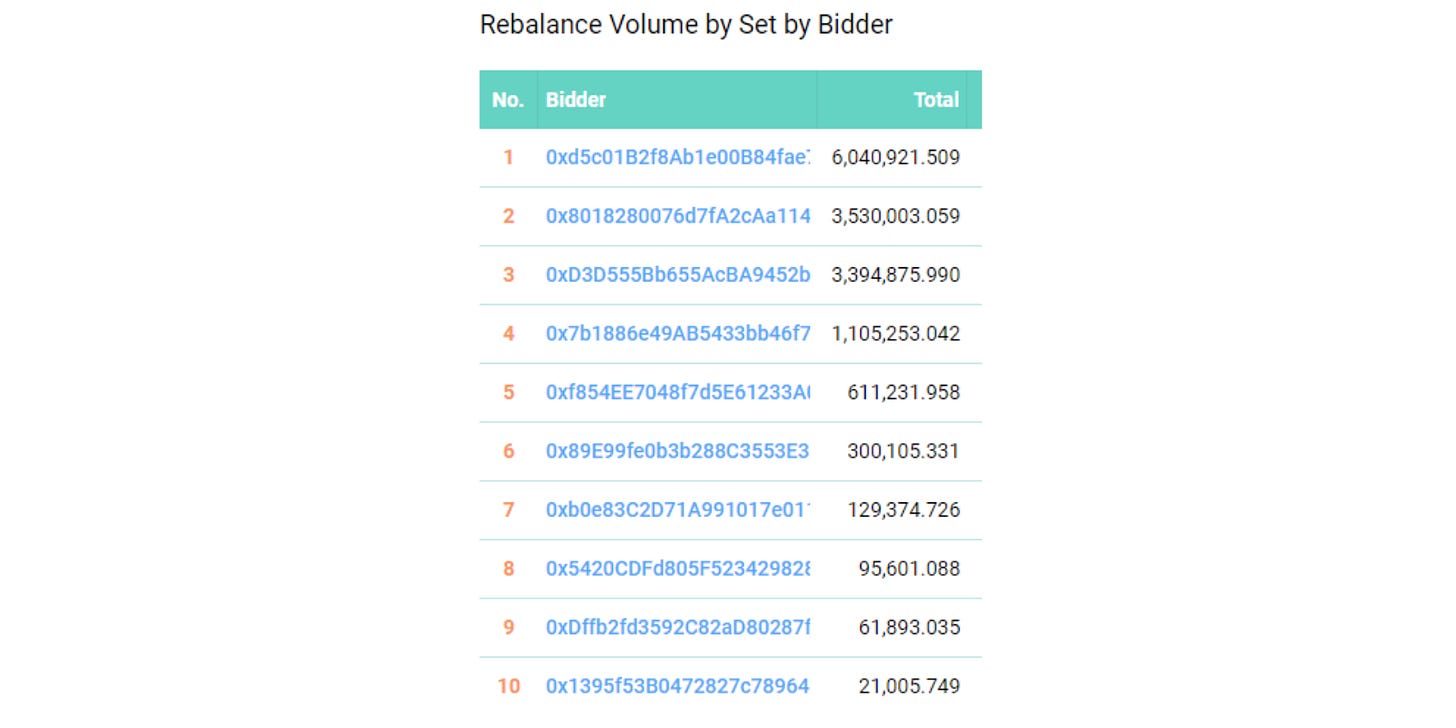Image resolution: width=1456 pixels, height=728 pixels.
Task: Sort table by the Total column header
Action: pos(936,100)
